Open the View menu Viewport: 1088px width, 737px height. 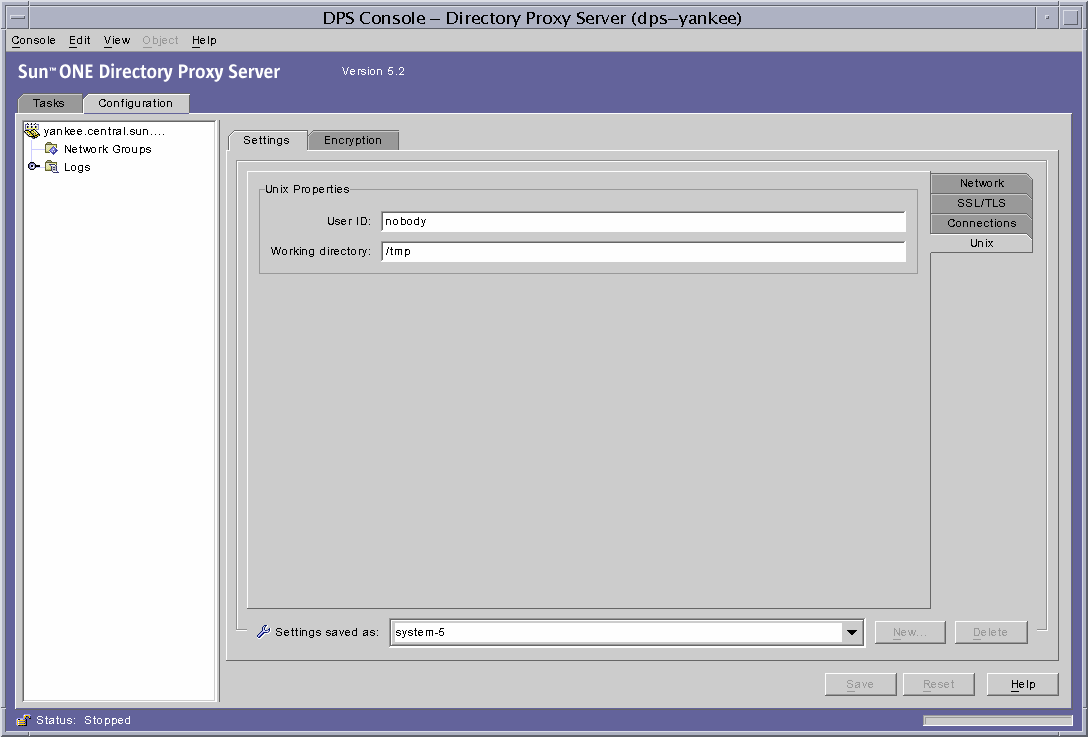point(116,40)
